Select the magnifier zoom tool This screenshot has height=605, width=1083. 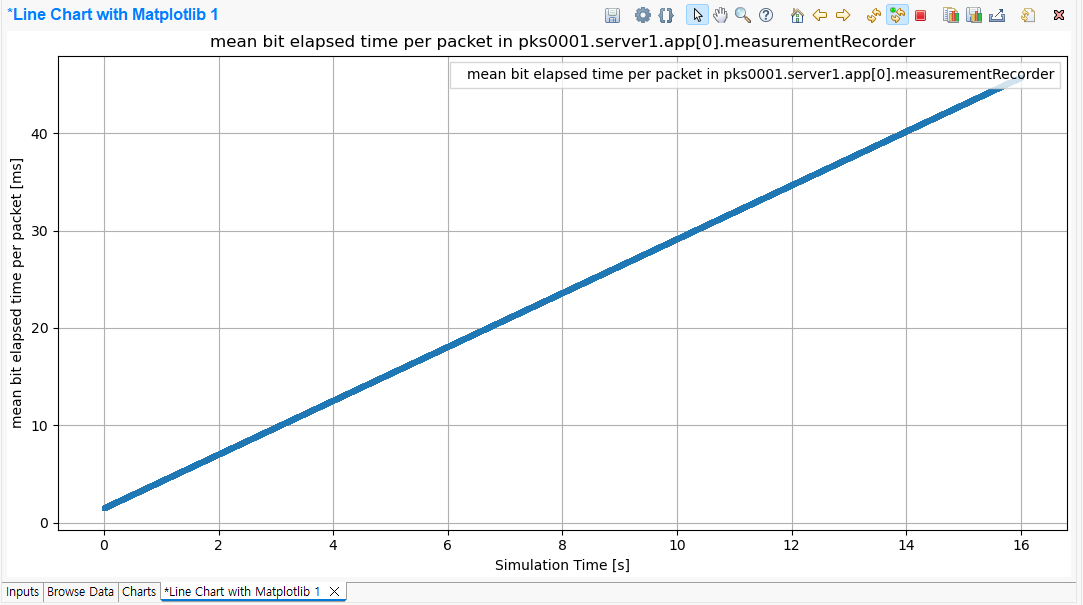[x=743, y=15]
